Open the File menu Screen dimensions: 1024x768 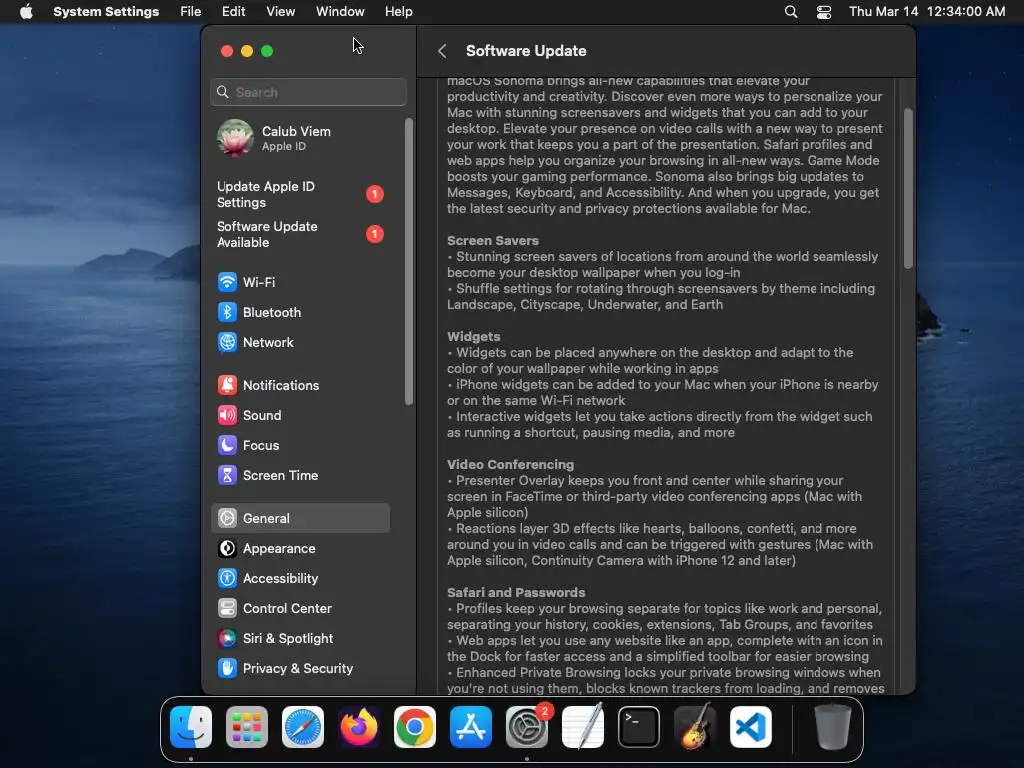[x=191, y=12]
